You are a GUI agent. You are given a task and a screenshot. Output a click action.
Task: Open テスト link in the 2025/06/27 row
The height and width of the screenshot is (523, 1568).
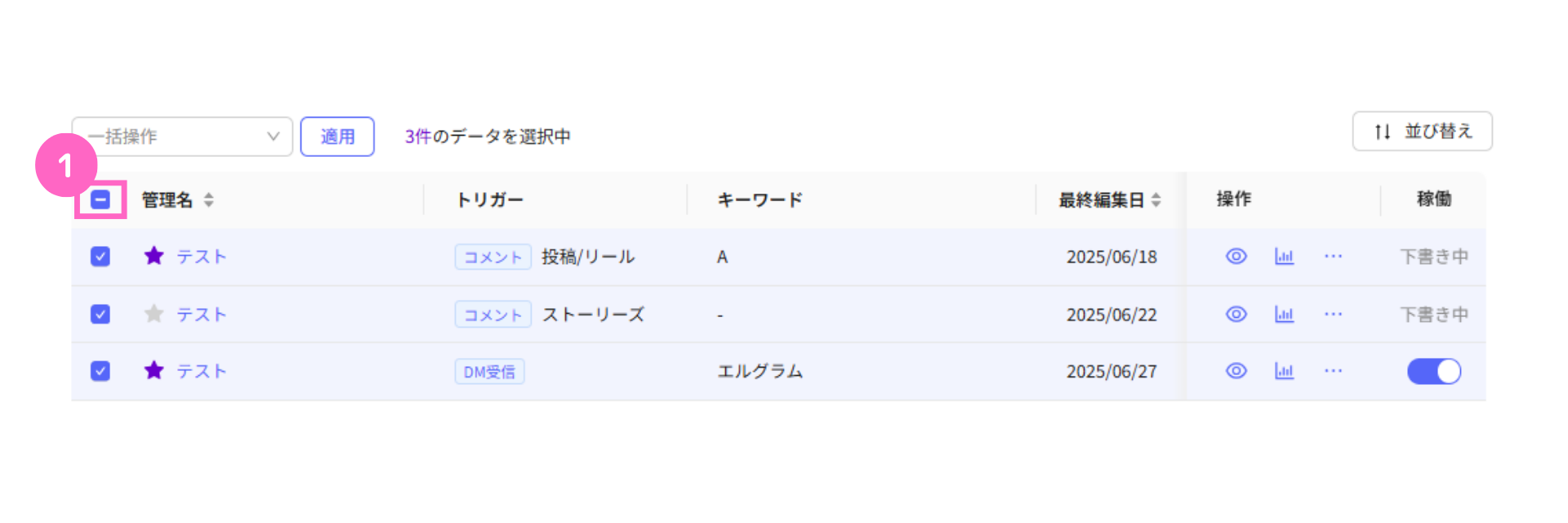[202, 371]
